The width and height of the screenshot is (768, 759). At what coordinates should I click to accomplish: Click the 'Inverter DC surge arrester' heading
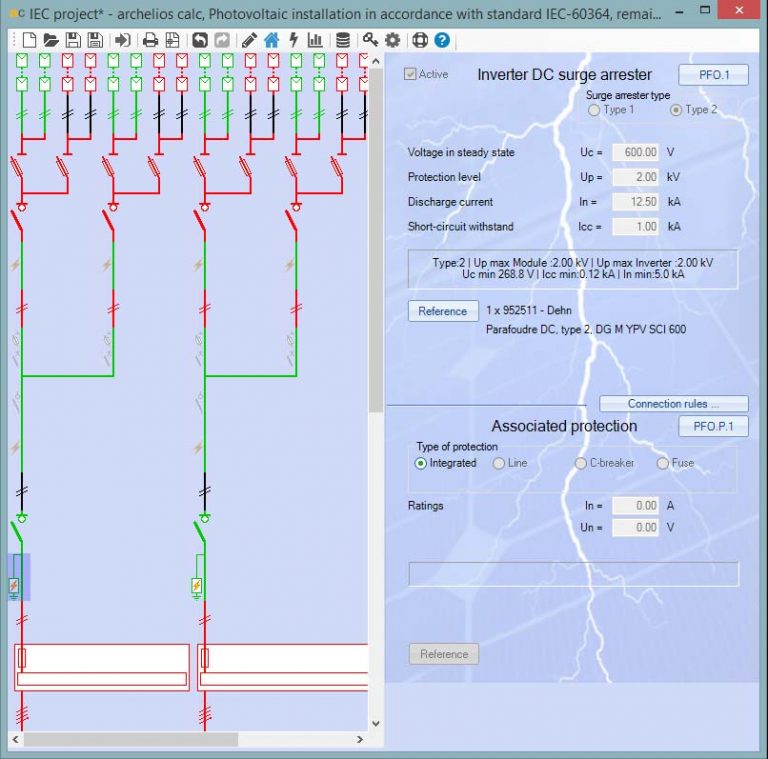pos(564,74)
